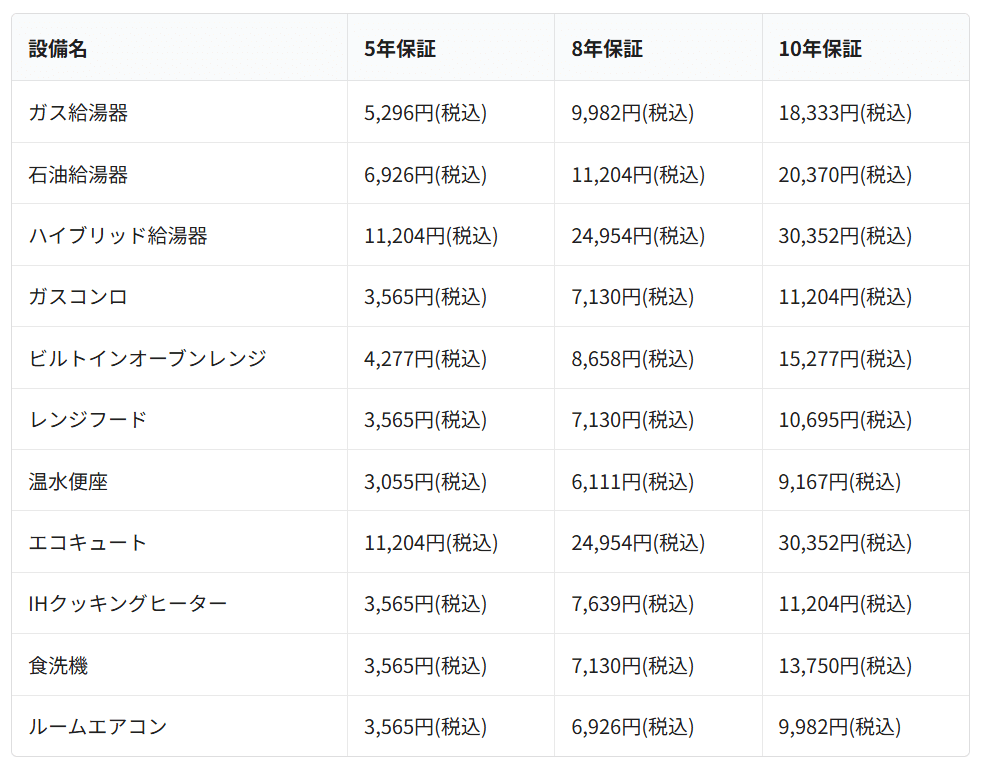
Task: Click the 設備名 column header
Action: 58,49
